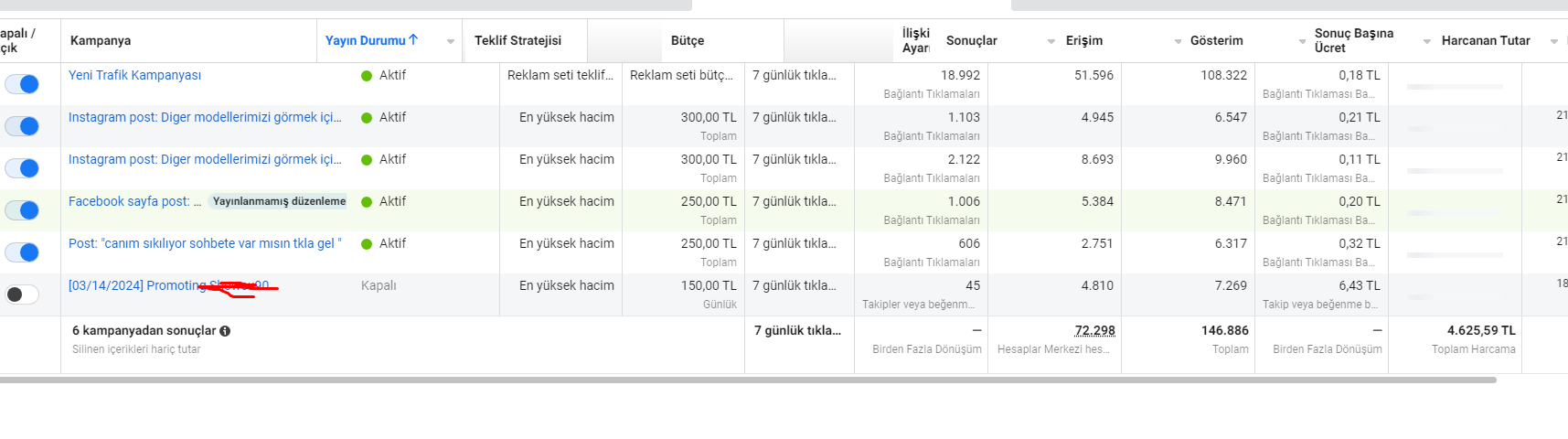Turn off the "canım sıkılıyor" post campaign switch

pyautogui.click(x=22, y=252)
